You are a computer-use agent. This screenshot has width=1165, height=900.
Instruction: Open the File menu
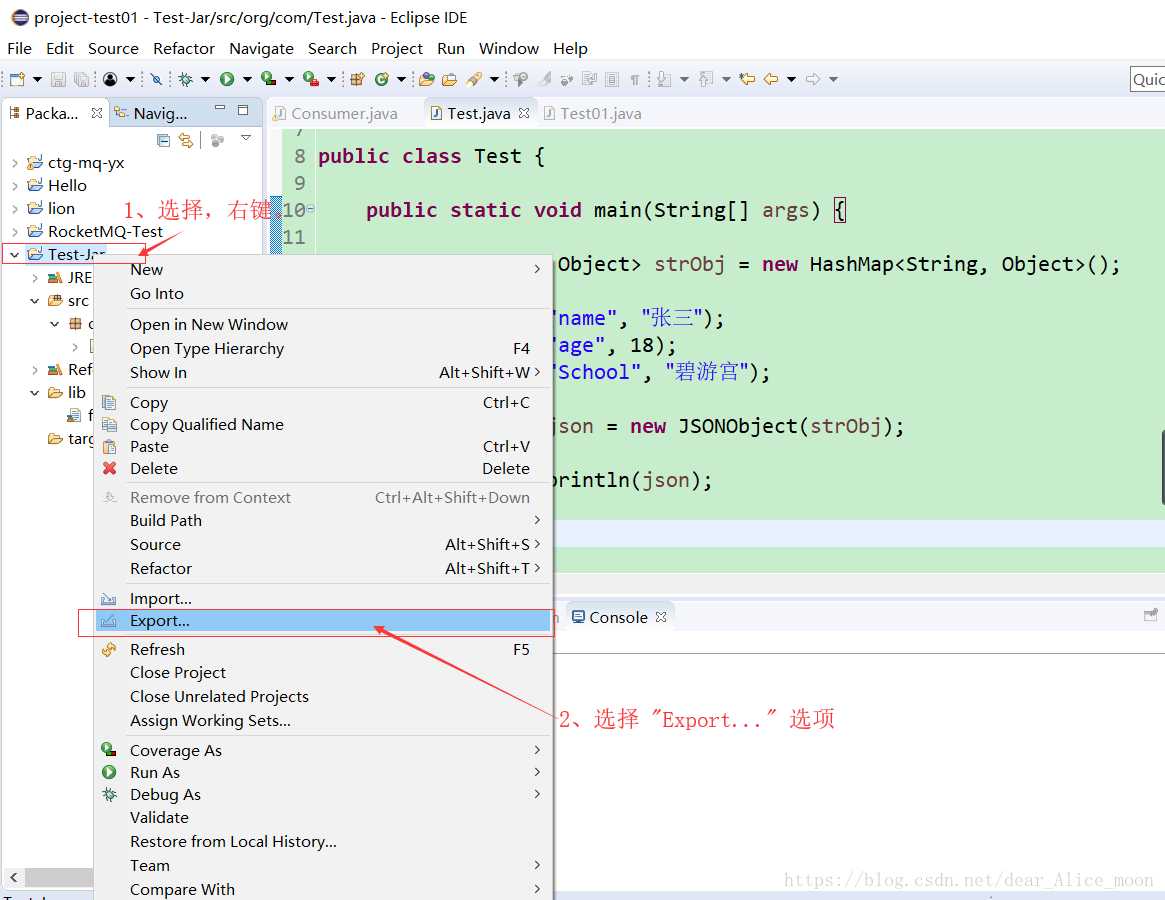coord(19,48)
